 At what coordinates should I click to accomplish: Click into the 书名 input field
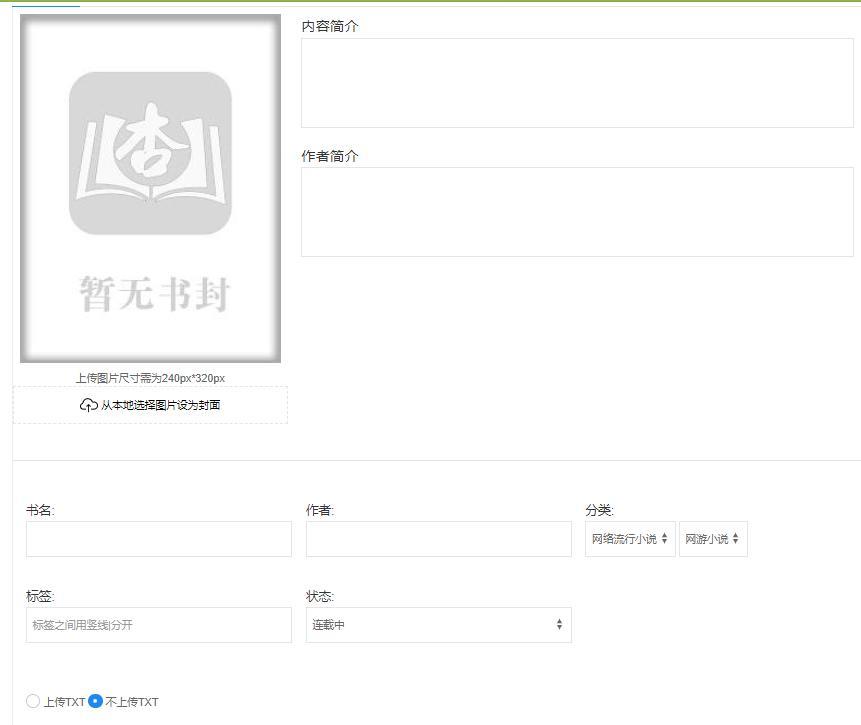click(159, 539)
